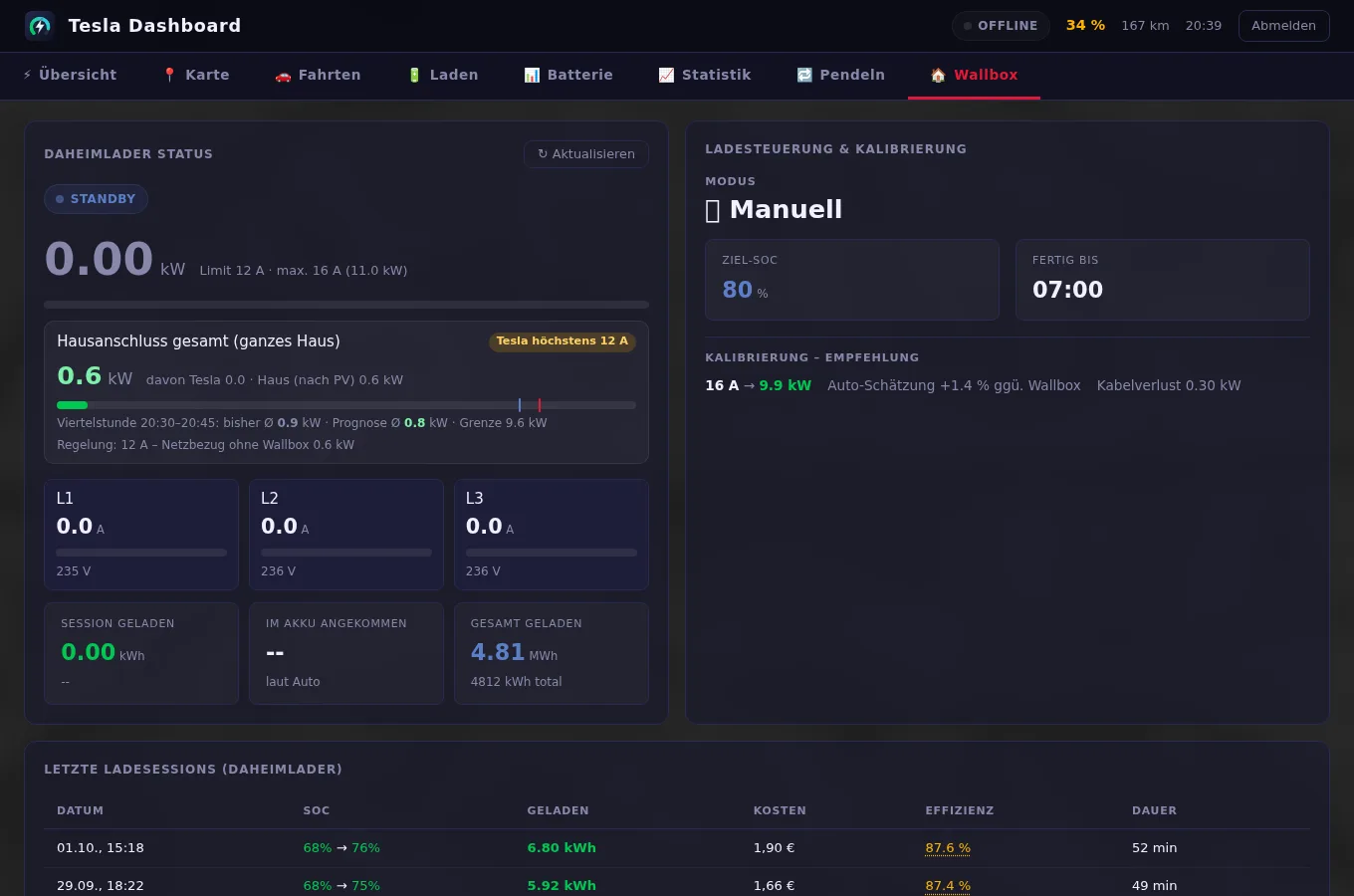Open Laden via its green battery icon

tap(414, 75)
